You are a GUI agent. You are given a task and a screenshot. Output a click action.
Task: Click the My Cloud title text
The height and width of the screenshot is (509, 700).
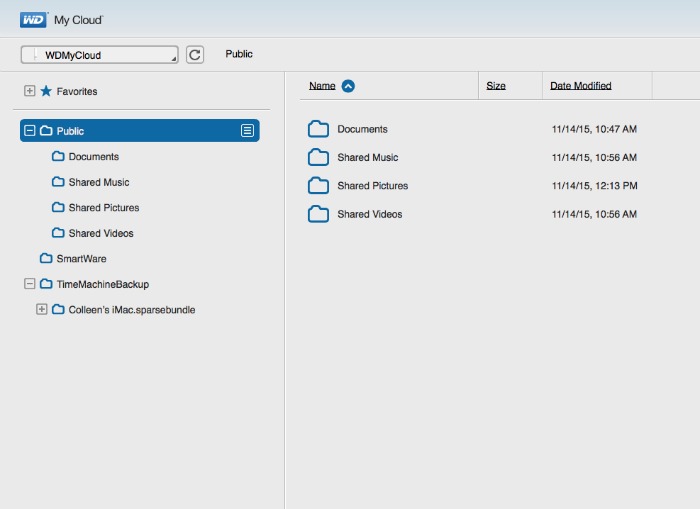[x=78, y=20]
